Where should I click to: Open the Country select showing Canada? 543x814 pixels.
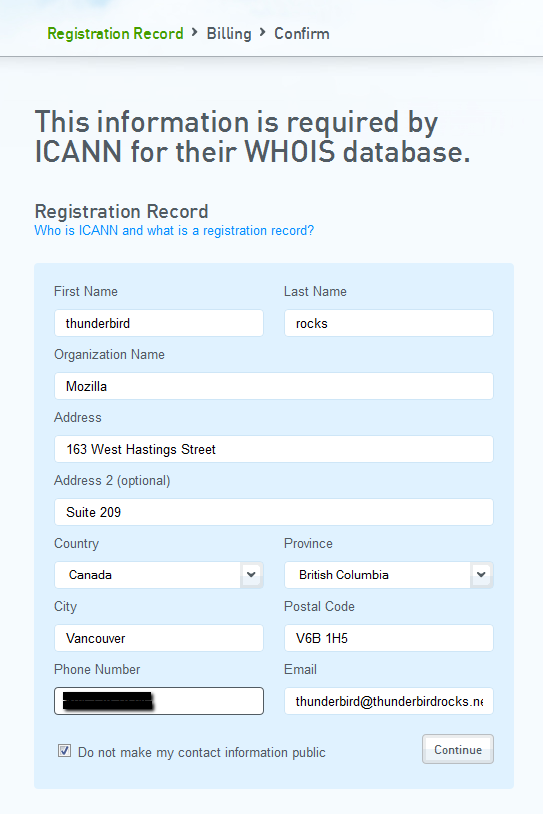[159, 575]
